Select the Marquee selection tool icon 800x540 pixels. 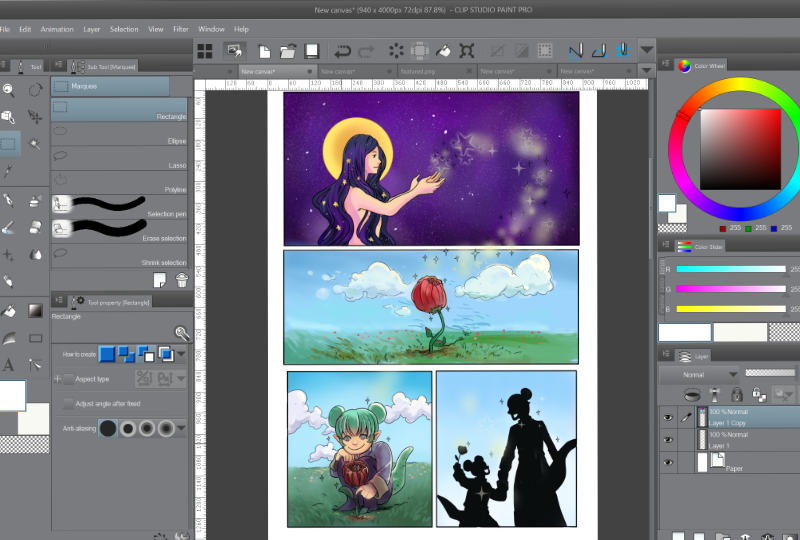[x=8, y=143]
